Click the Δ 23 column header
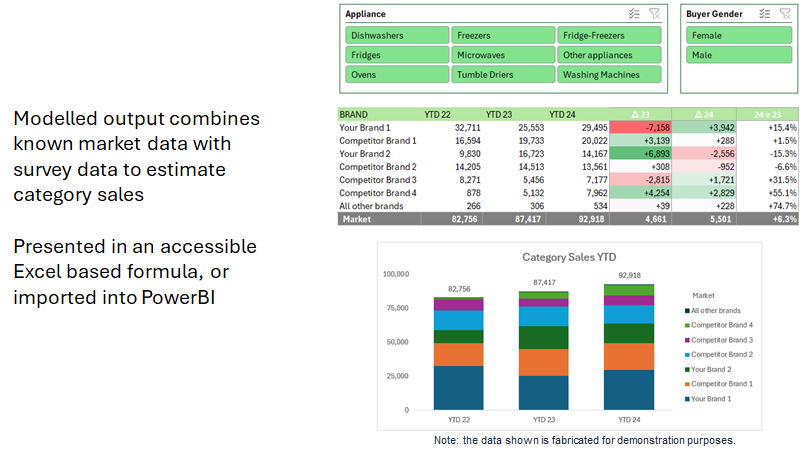808x453 pixels. click(x=641, y=114)
